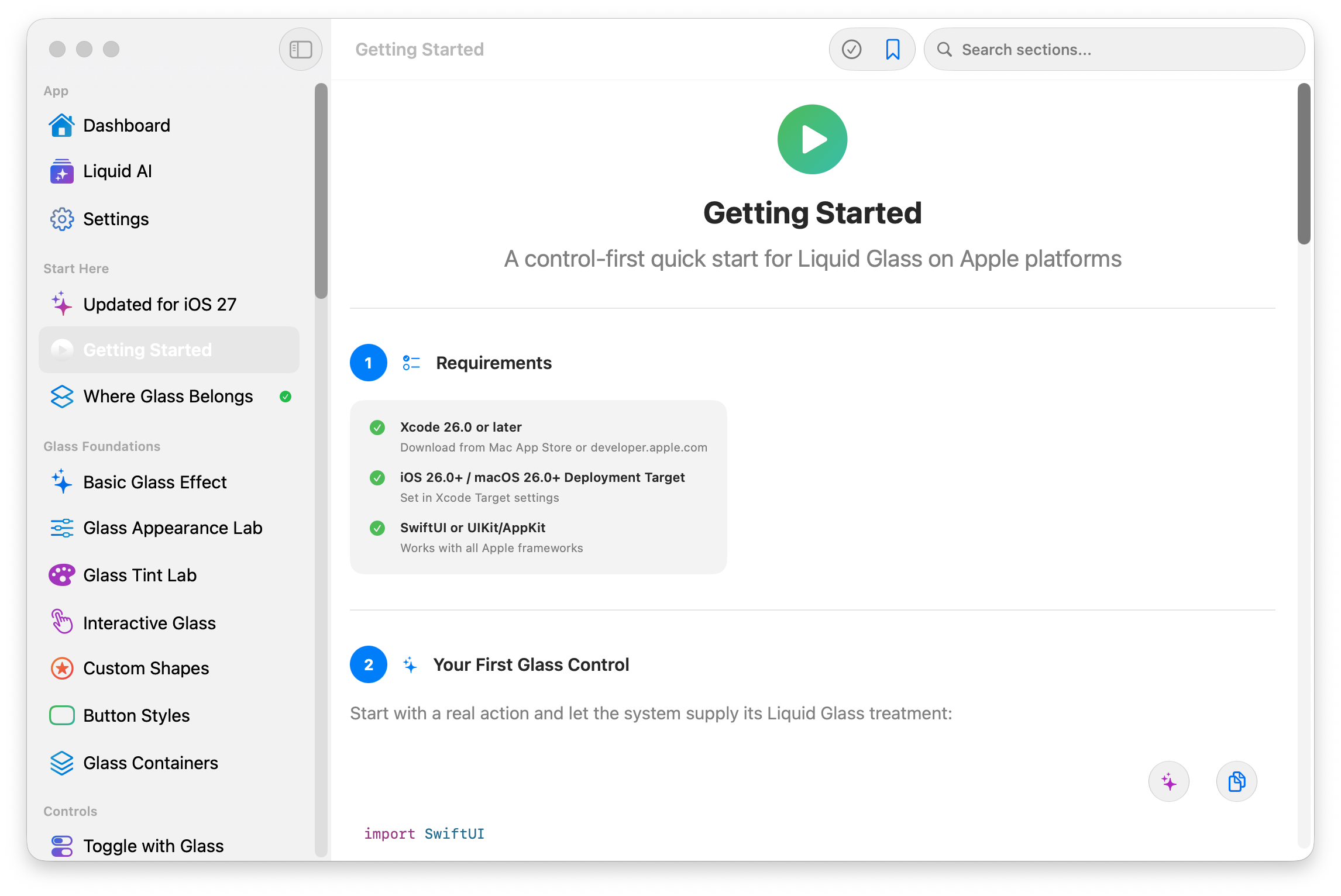Click the step 1 number badge
The height and width of the screenshot is (896, 1341).
pyautogui.click(x=369, y=363)
